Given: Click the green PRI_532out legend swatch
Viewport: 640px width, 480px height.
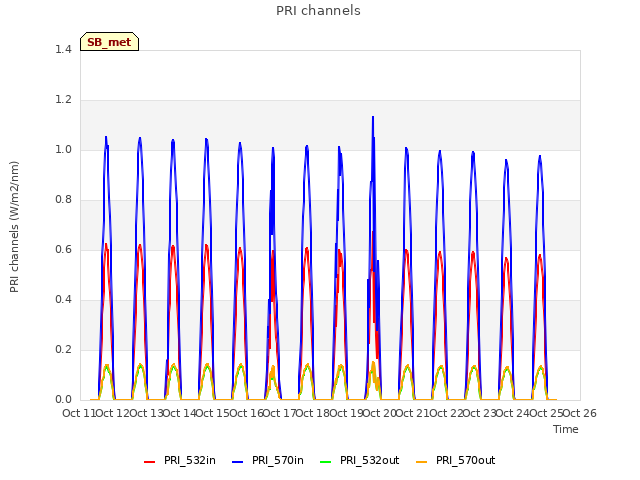Looking at the screenshot, I should click(x=326, y=462).
